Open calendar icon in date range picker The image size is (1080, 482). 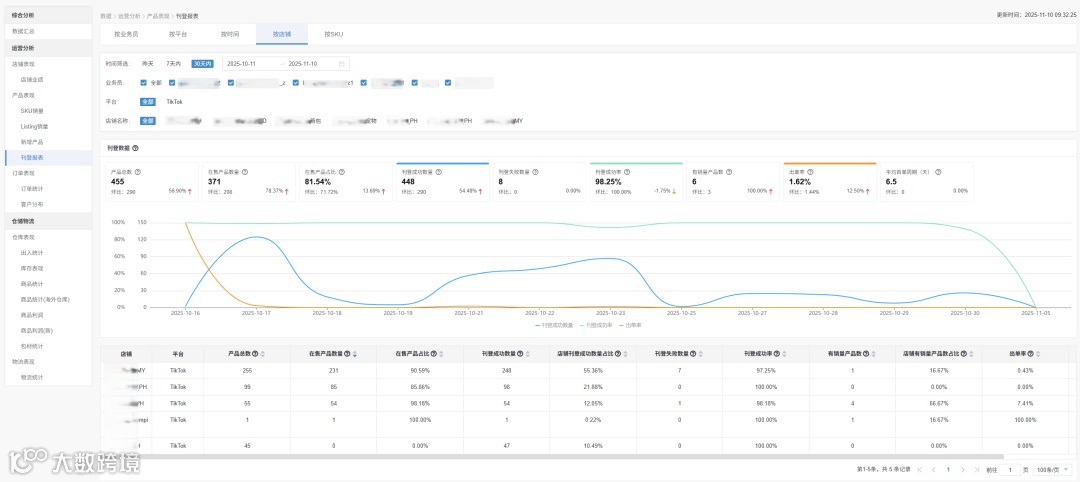tap(342, 63)
